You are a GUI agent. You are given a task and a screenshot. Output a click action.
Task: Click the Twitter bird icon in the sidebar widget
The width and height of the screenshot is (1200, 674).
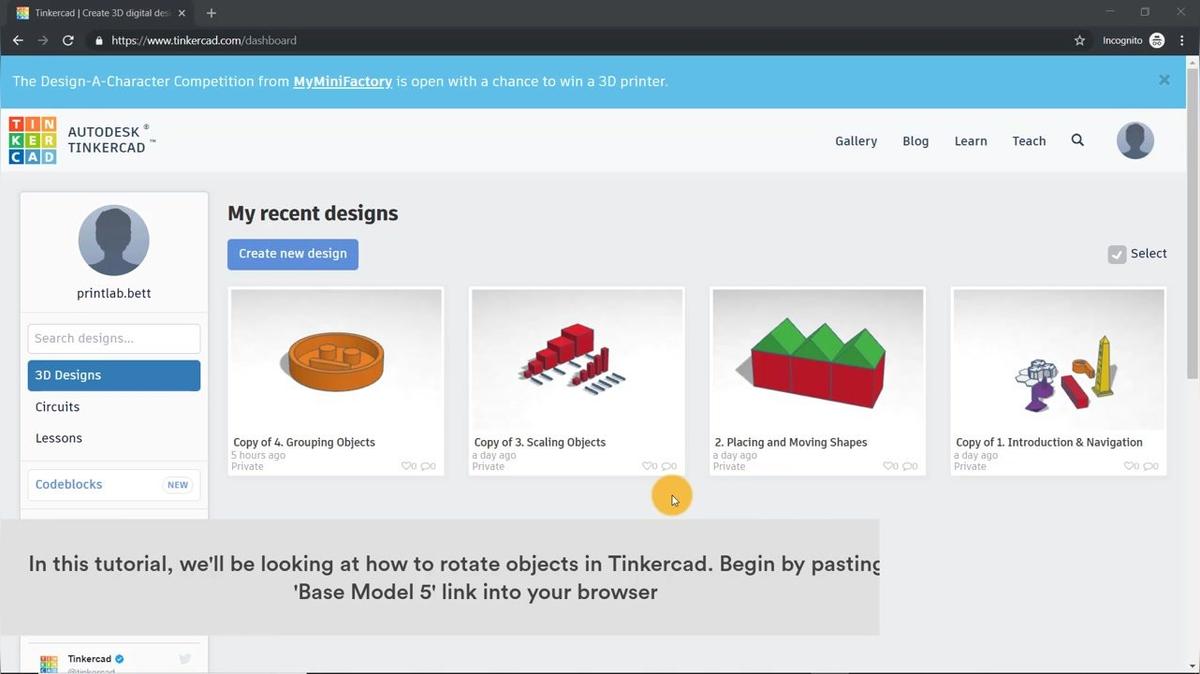(x=185, y=659)
